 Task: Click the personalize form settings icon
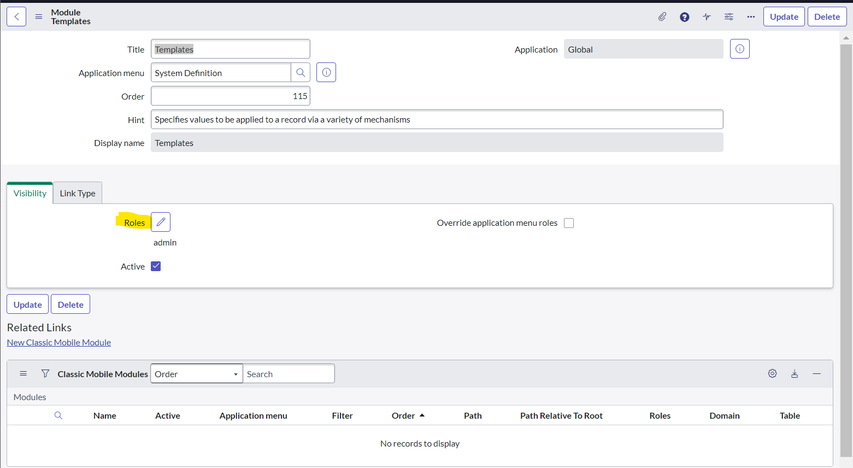click(x=729, y=17)
